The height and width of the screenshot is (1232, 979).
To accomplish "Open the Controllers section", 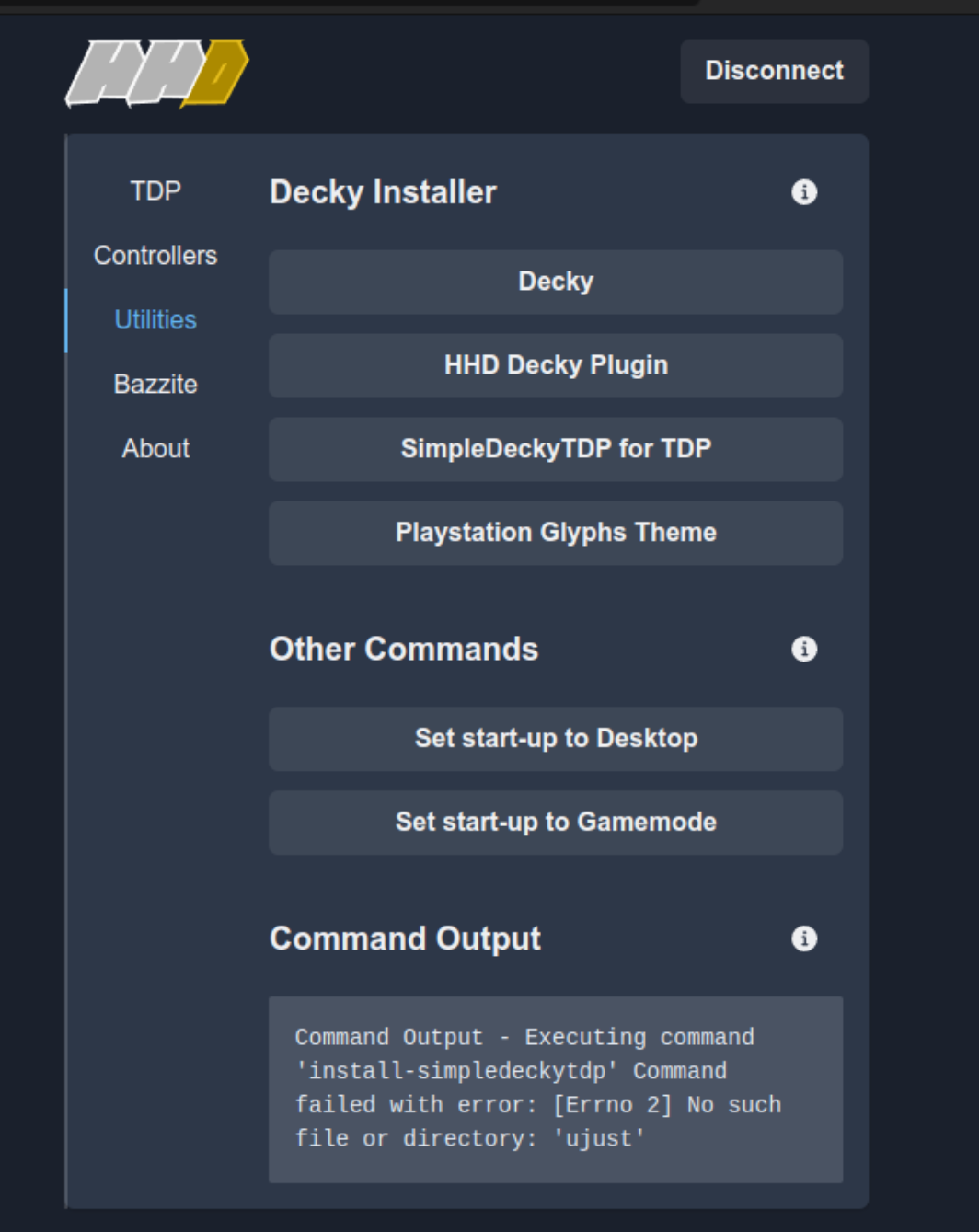I will tap(155, 256).
